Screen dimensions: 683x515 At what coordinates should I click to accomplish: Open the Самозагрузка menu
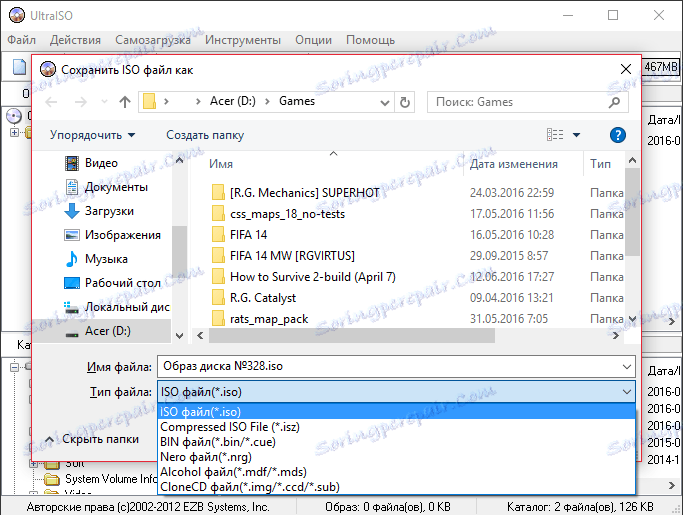[x=153, y=40]
